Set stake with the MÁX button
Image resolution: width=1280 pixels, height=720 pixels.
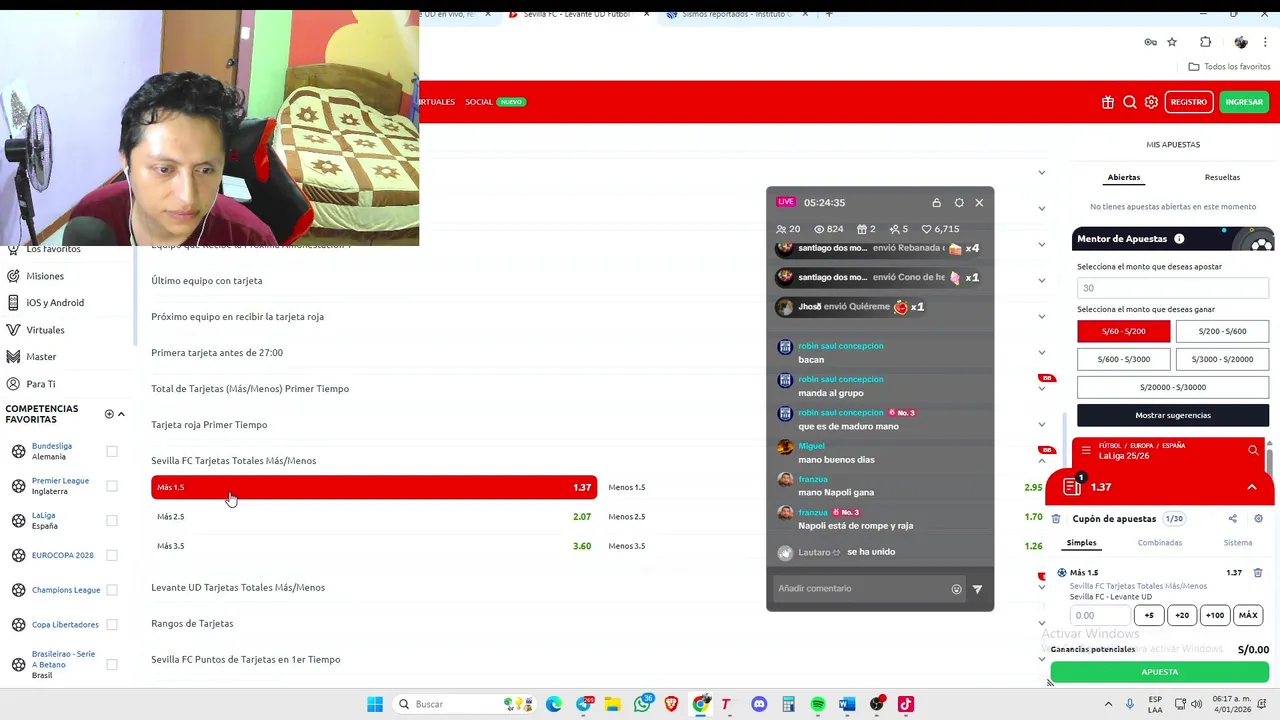[1248, 616]
